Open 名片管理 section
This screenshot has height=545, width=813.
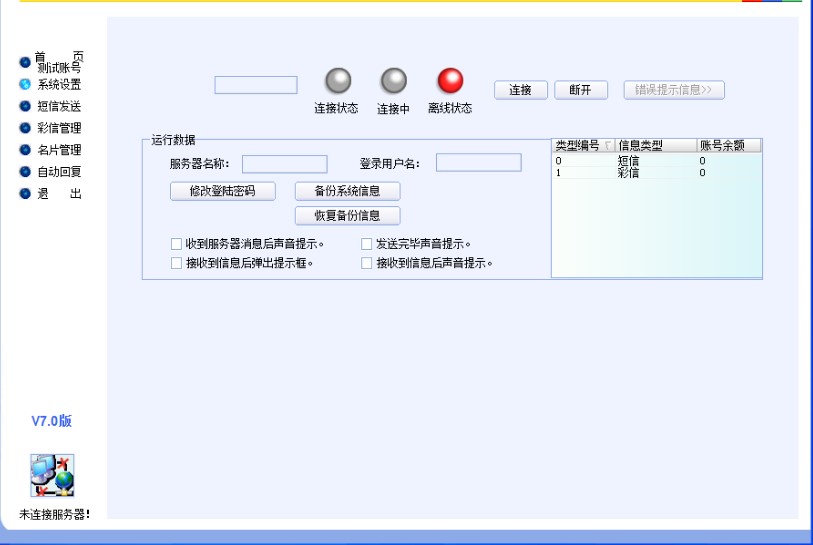[x=59, y=150]
